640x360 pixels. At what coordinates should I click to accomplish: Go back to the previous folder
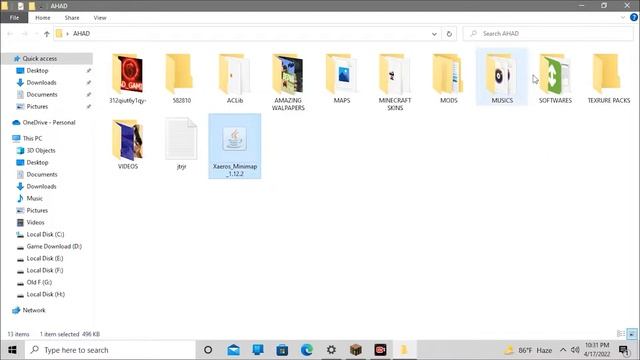tap(10, 34)
